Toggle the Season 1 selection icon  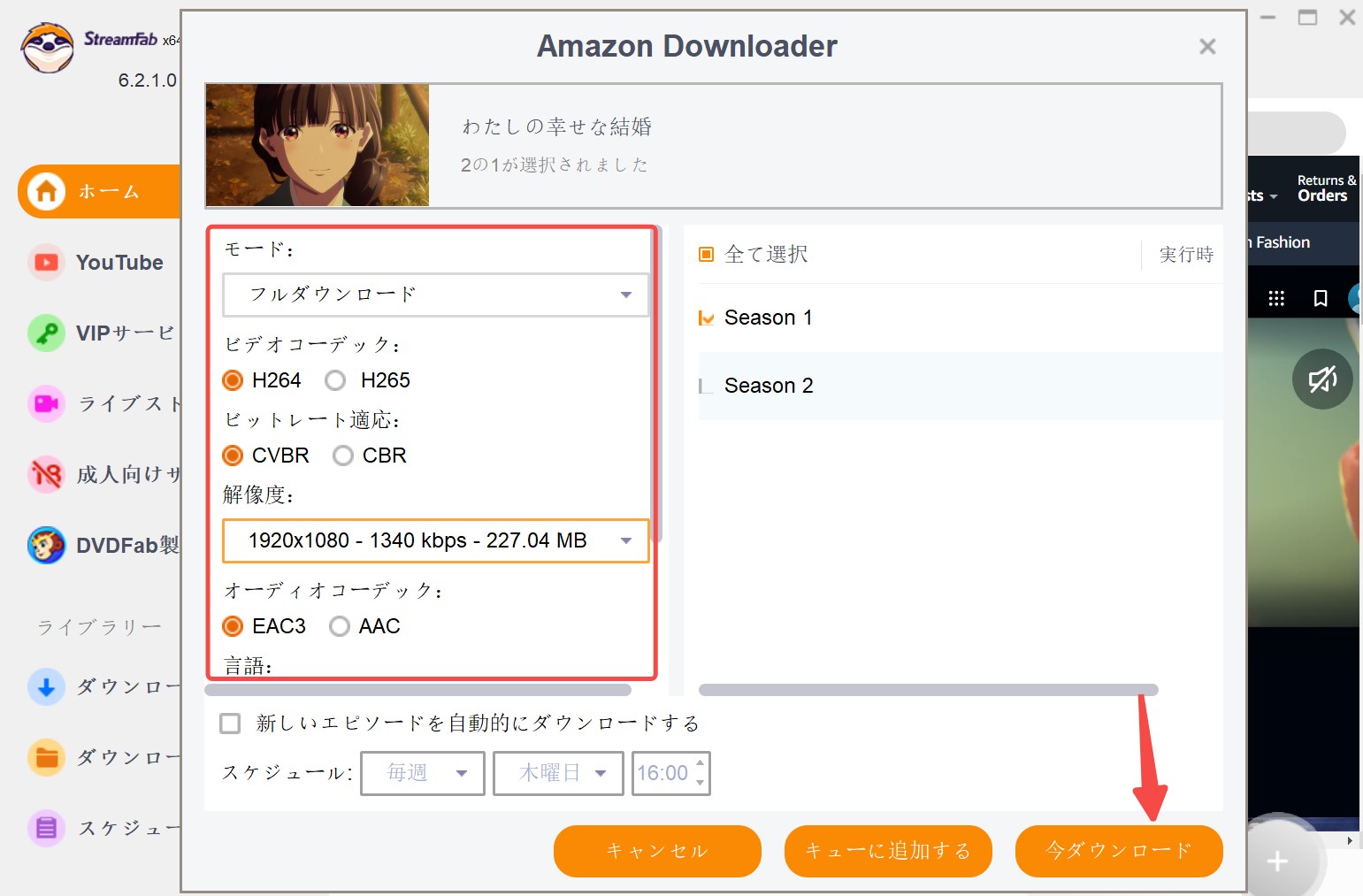point(706,318)
